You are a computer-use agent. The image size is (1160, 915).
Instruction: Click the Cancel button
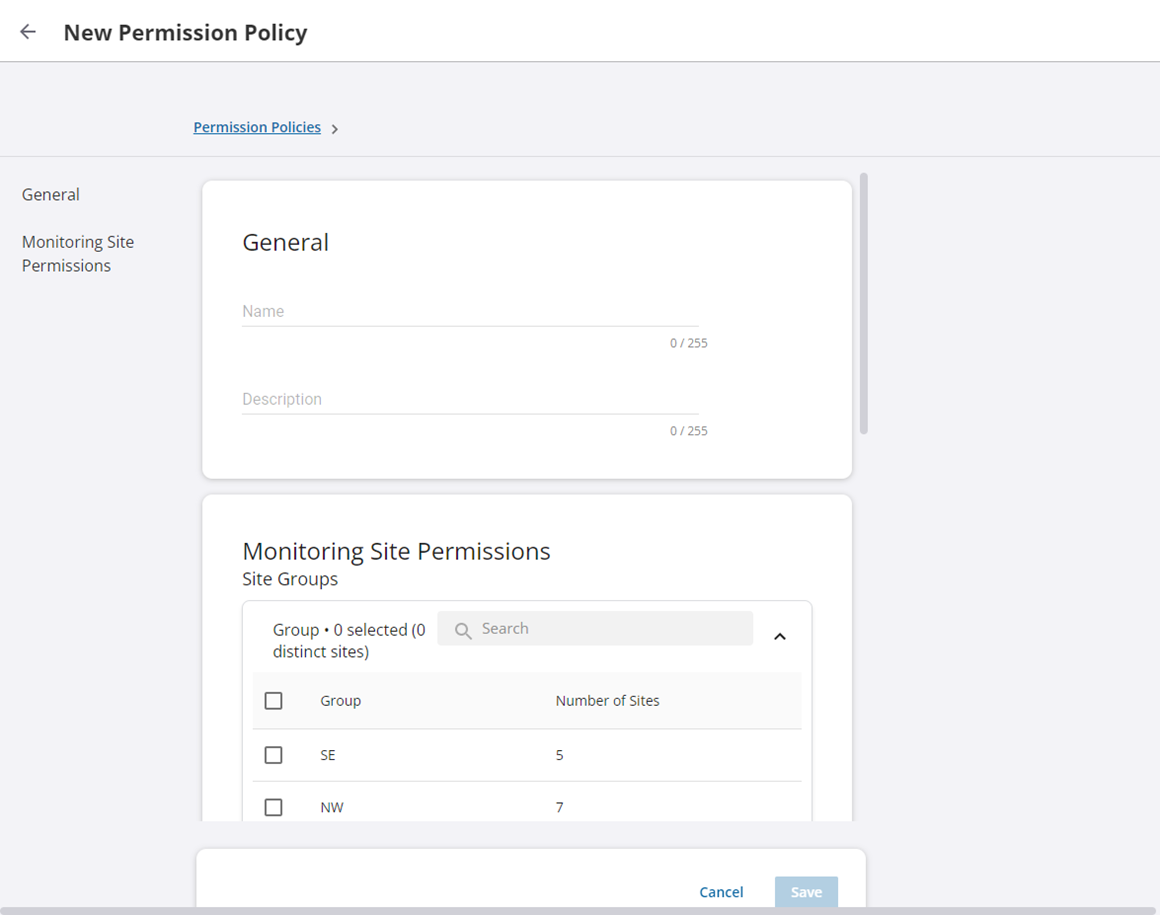click(x=721, y=892)
